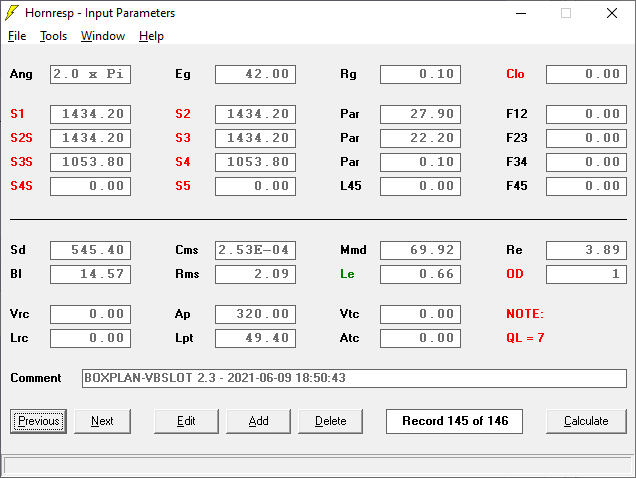Select the Cms input field
The width and height of the screenshot is (636, 478).
(256, 250)
